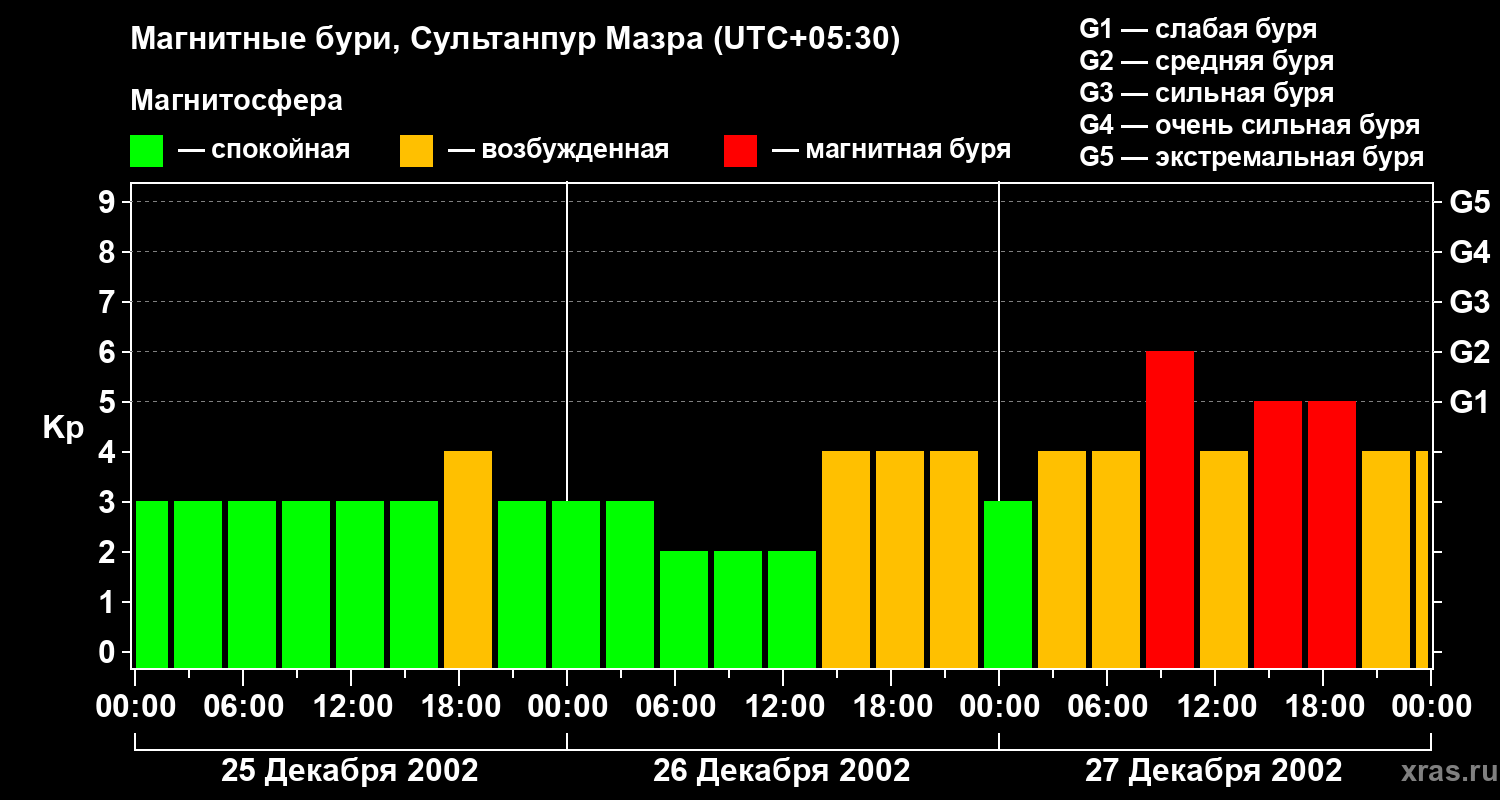Click the '18:00' time label above 26 Декабря
The width and height of the screenshot is (1500, 800).
(892, 707)
